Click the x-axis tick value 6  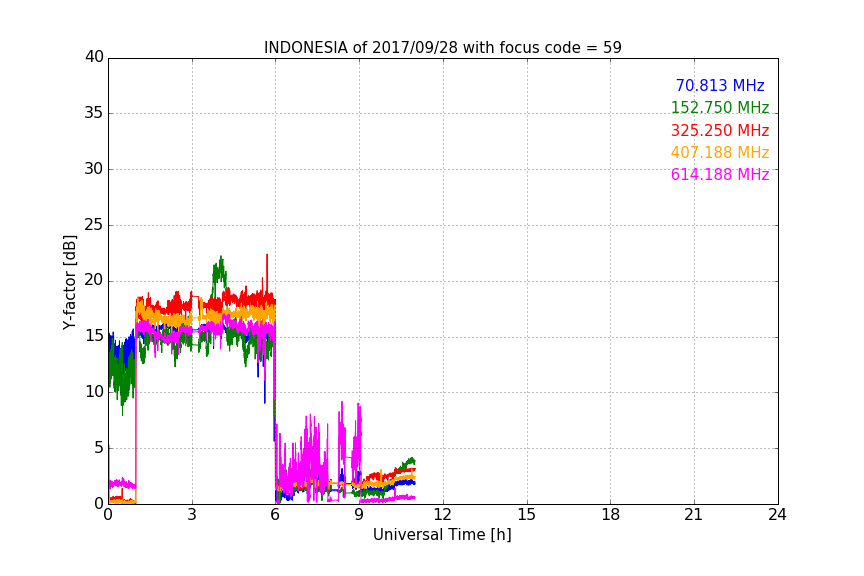click(276, 515)
